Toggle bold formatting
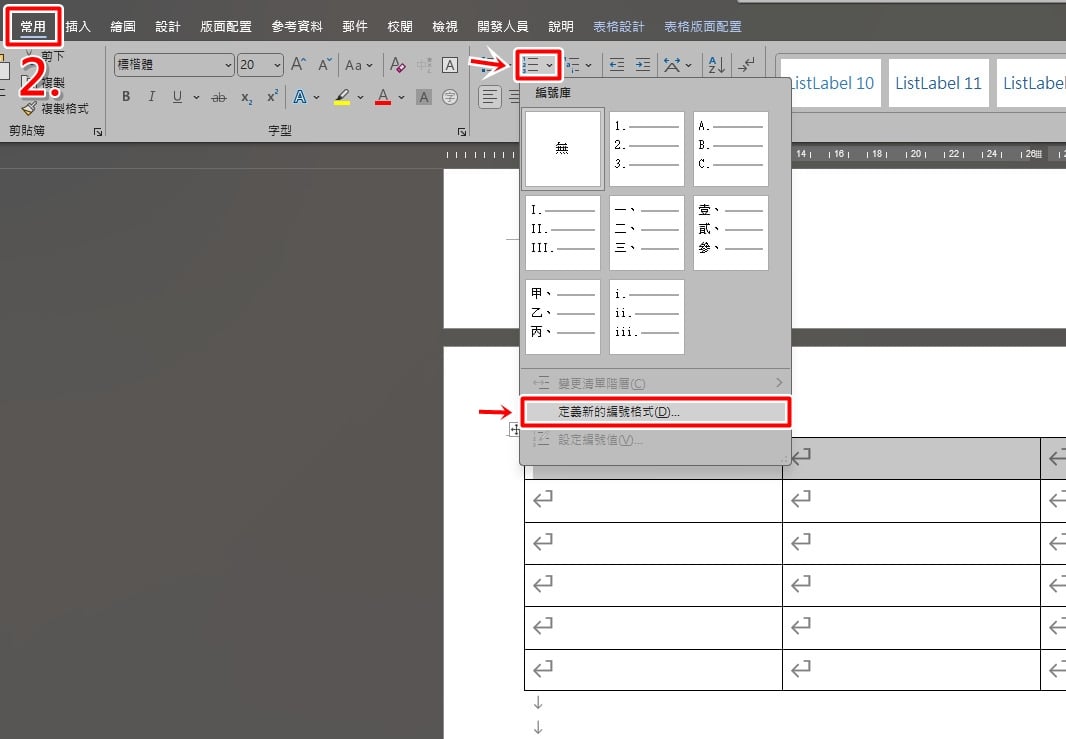 [x=126, y=97]
